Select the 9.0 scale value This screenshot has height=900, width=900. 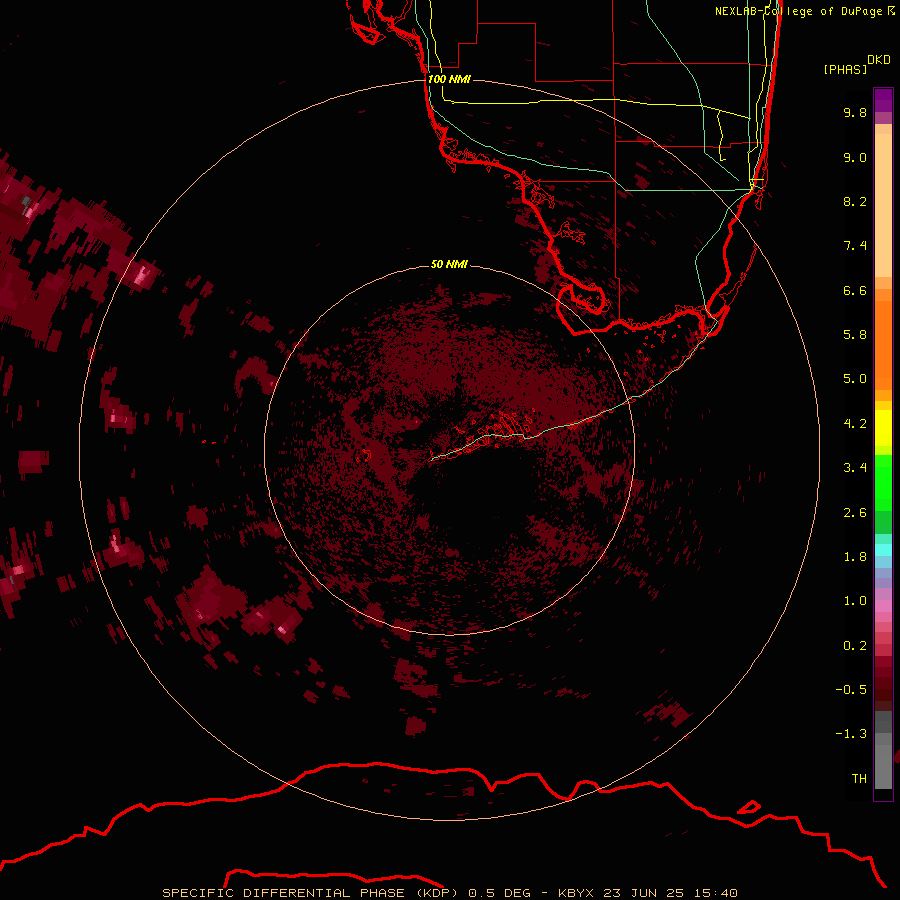click(855, 157)
